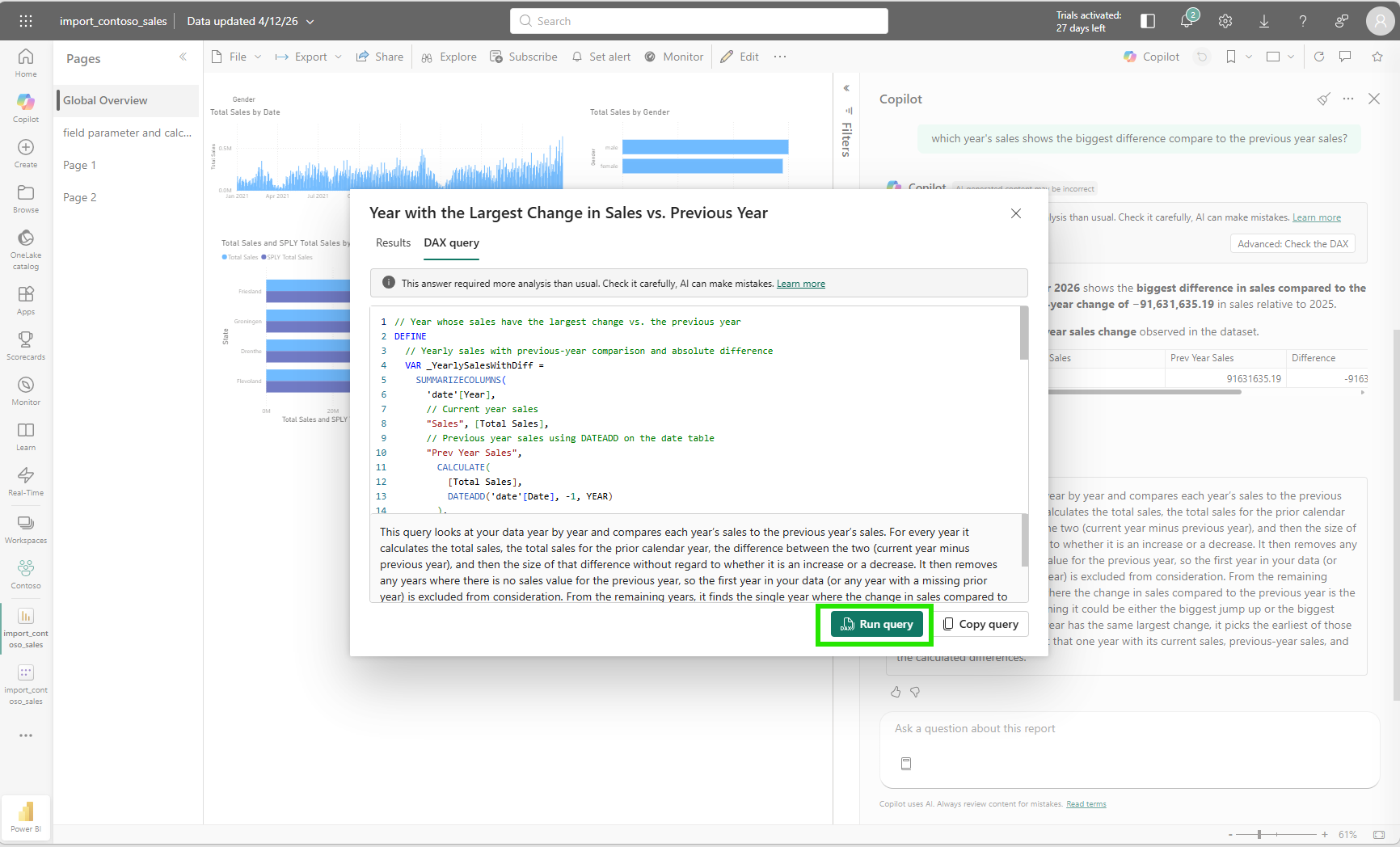Open Apps in left navigation

(26, 300)
